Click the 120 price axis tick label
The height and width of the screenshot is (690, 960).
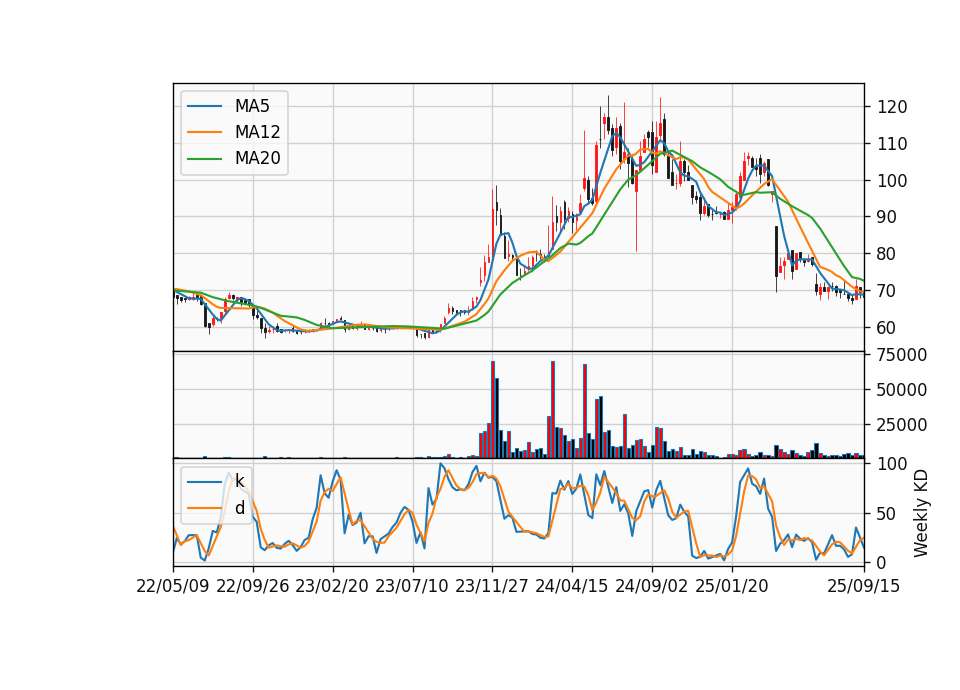pos(892,107)
